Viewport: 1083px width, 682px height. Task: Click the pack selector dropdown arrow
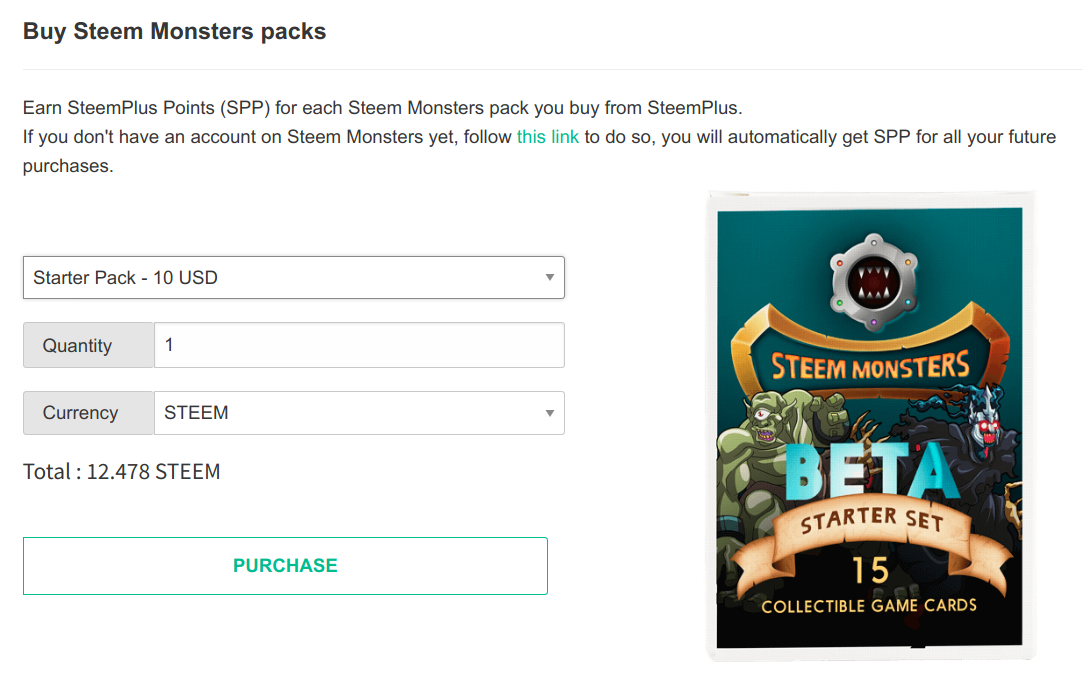tap(550, 277)
